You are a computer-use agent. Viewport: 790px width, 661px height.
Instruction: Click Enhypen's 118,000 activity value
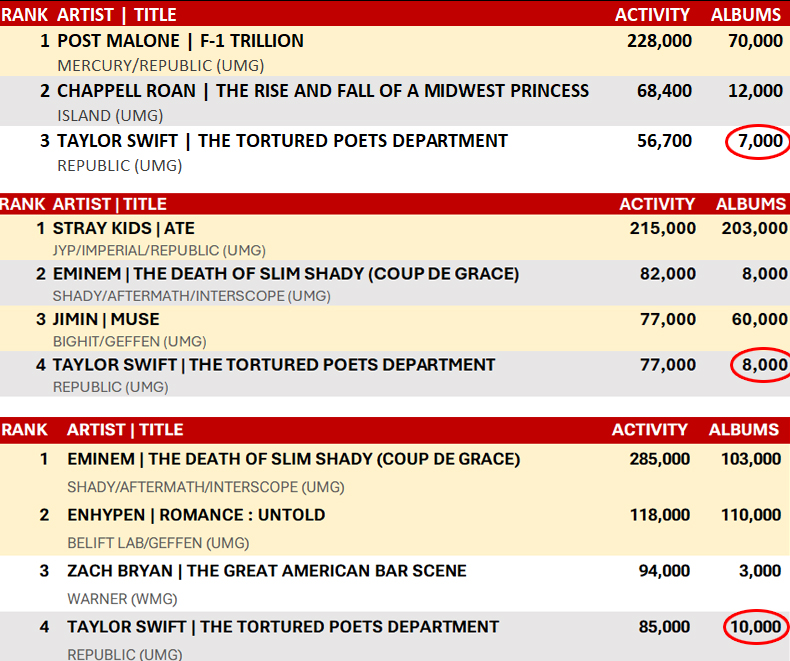point(660,515)
